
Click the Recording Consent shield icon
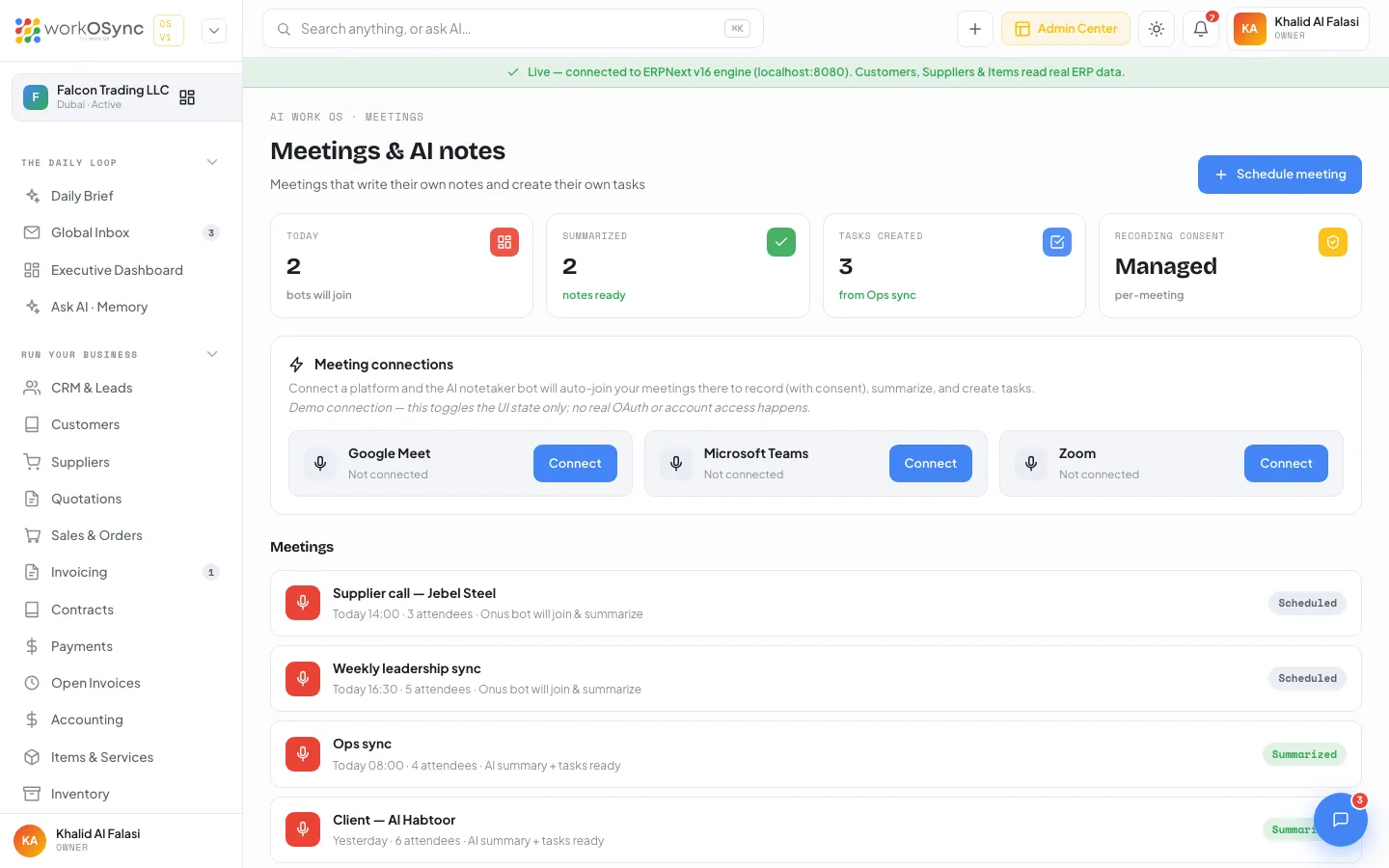(1333, 242)
